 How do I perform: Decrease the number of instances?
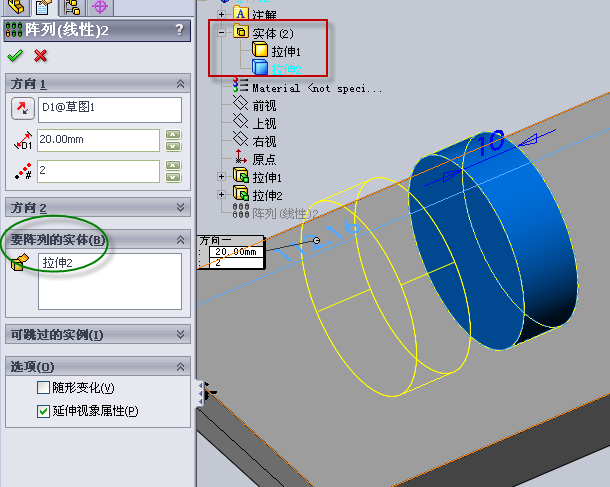(173, 177)
